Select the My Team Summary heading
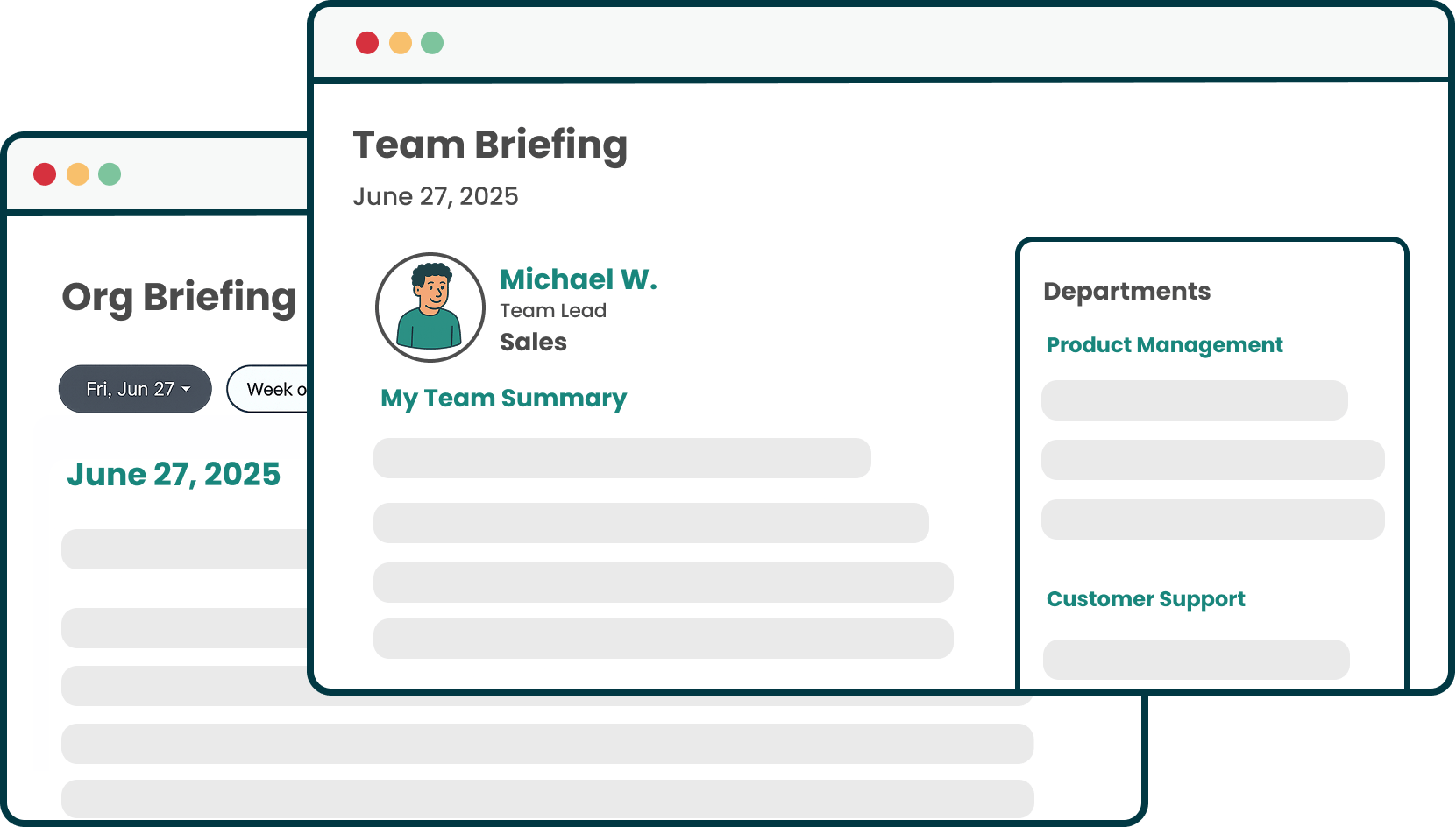This screenshot has height=827, width=1456. click(503, 399)
